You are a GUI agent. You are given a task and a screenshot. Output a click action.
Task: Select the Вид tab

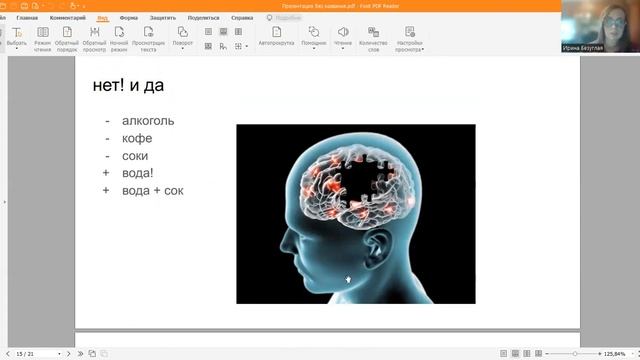[103, 18]
